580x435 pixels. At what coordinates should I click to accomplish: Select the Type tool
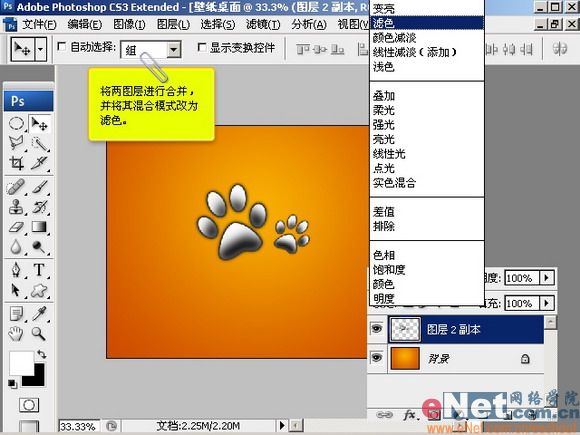[x=39, y=270]
